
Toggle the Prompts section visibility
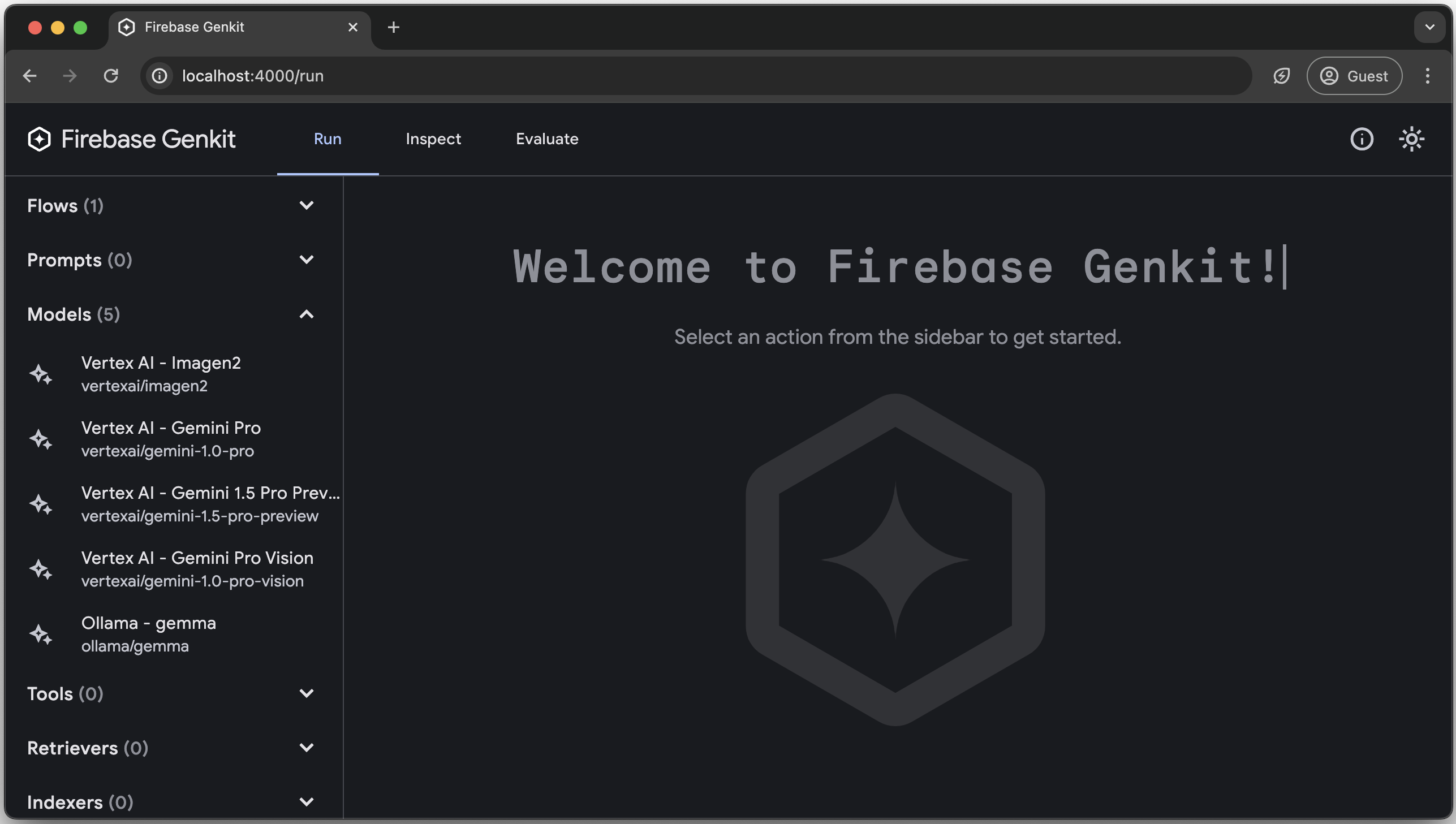point(306,260)
